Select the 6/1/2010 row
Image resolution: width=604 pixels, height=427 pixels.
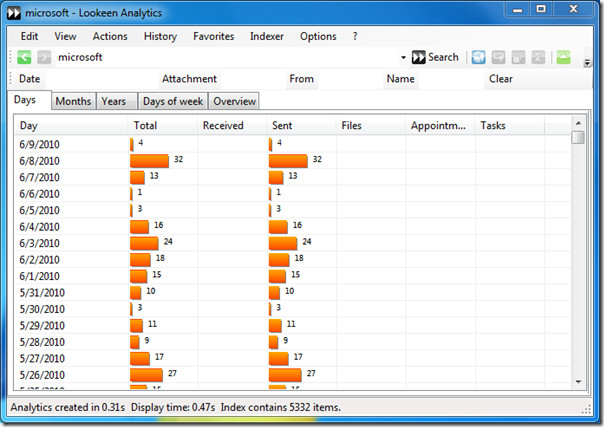292,276
